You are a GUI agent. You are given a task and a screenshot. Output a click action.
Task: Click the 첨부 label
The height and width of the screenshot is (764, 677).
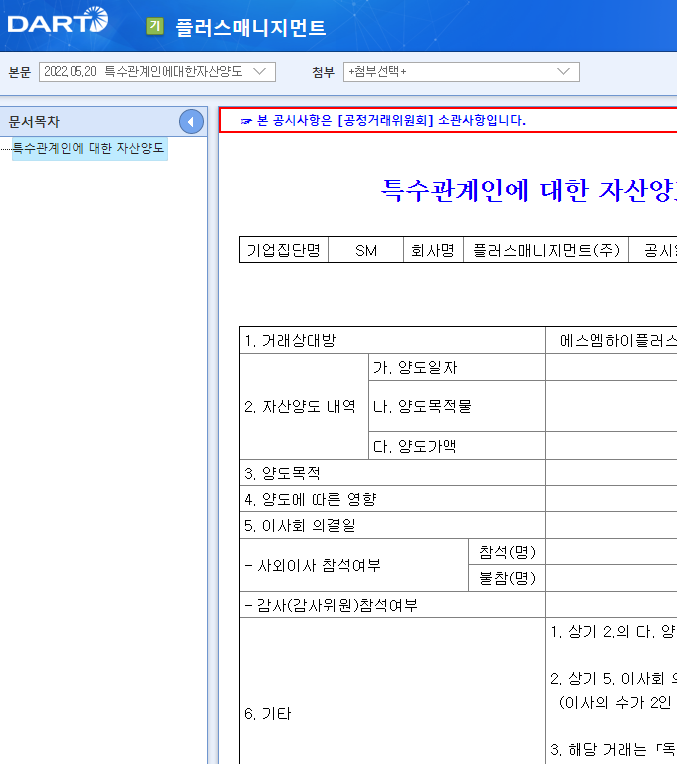tap(323, 72)
